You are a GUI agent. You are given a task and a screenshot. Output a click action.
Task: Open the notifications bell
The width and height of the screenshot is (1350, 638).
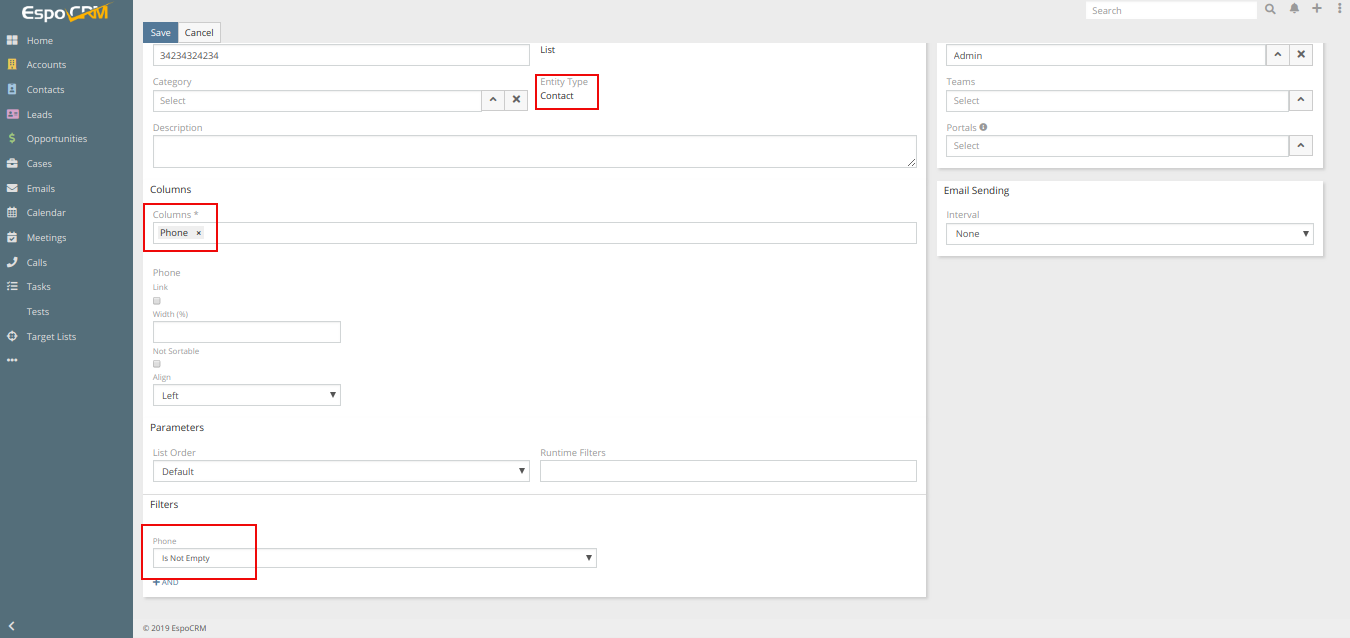(x=1294, y=9)
